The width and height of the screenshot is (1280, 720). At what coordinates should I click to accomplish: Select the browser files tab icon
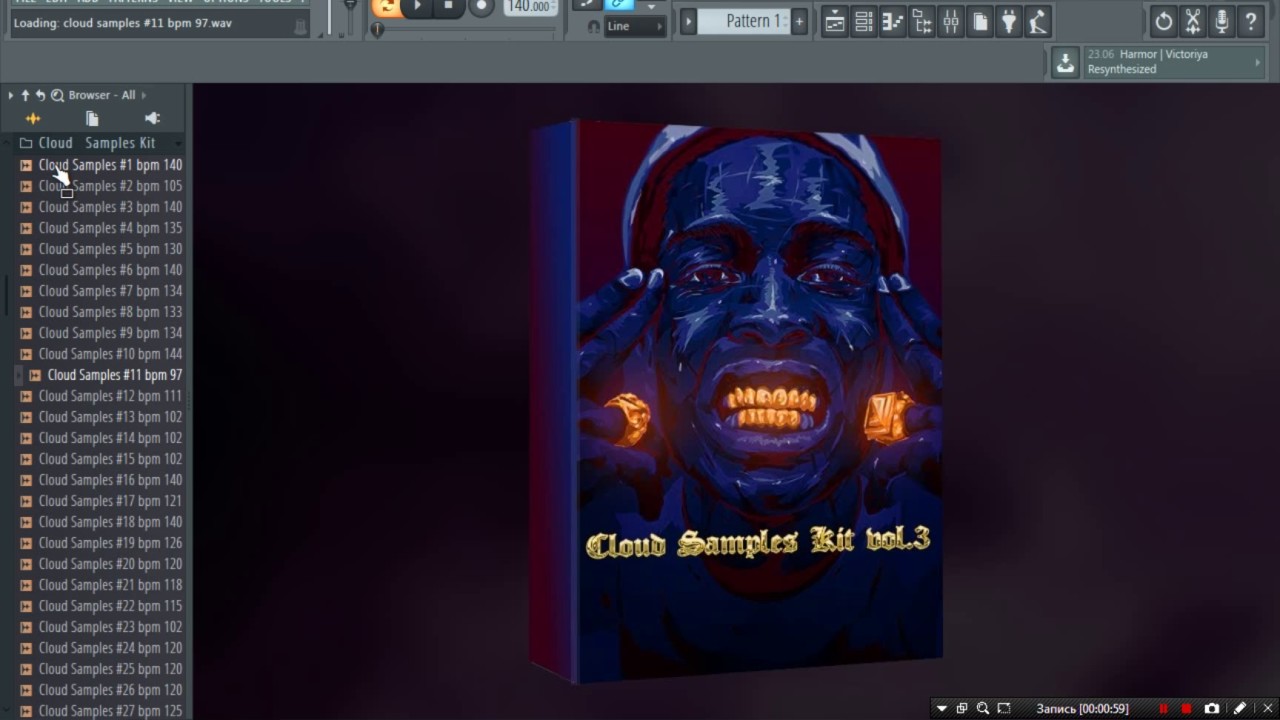click(92, 118)
